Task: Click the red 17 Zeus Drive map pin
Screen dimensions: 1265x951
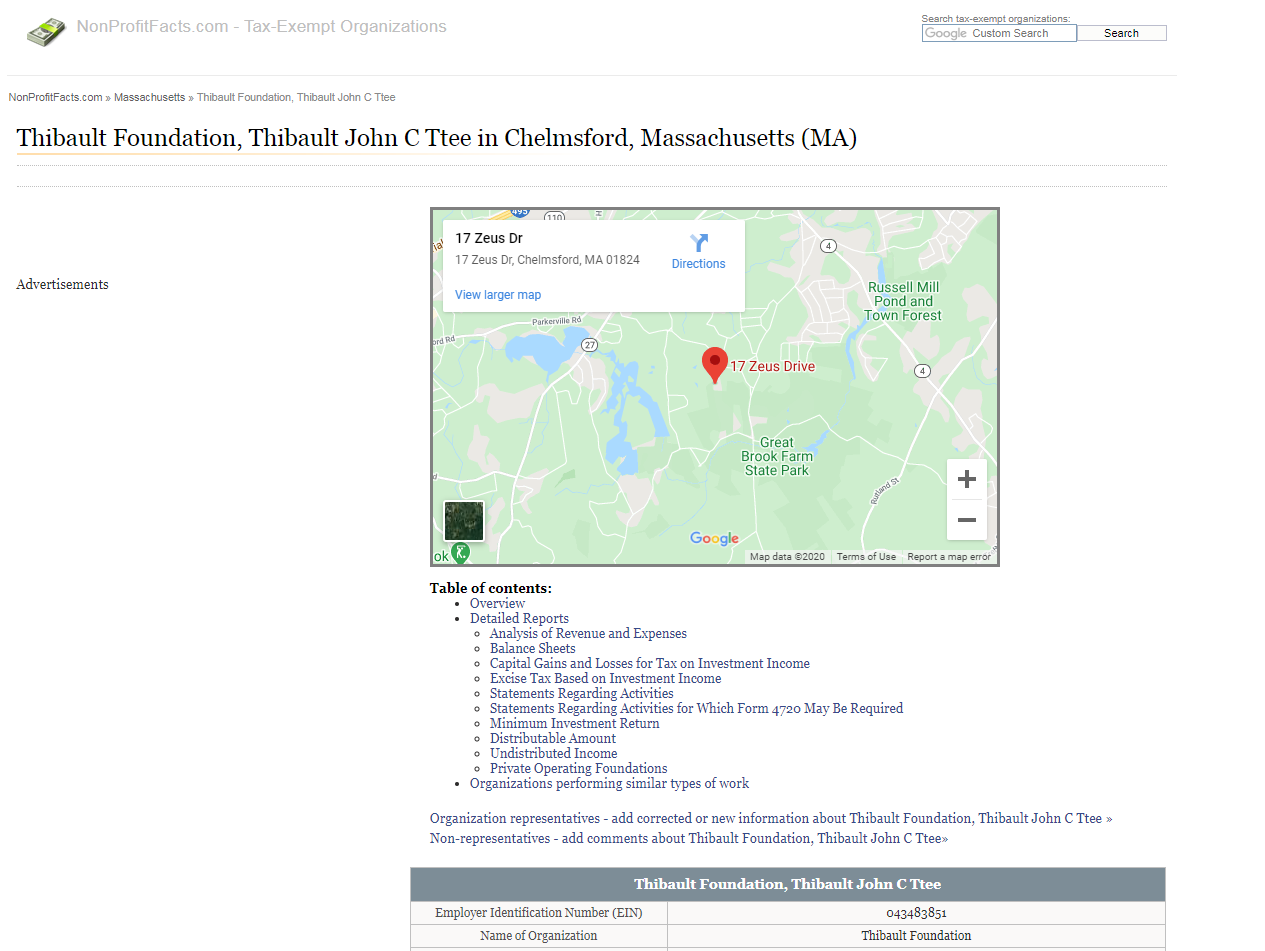Action: 715,365
